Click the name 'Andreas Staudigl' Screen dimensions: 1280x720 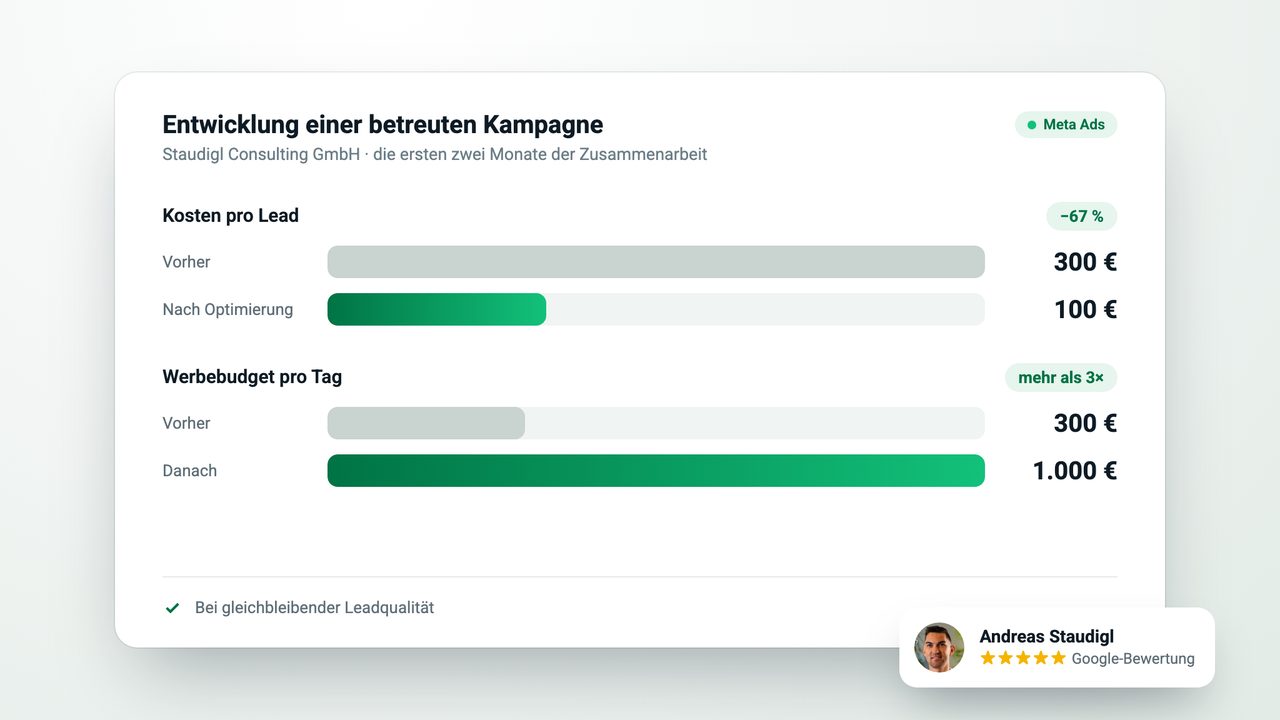click(1047, 636)
